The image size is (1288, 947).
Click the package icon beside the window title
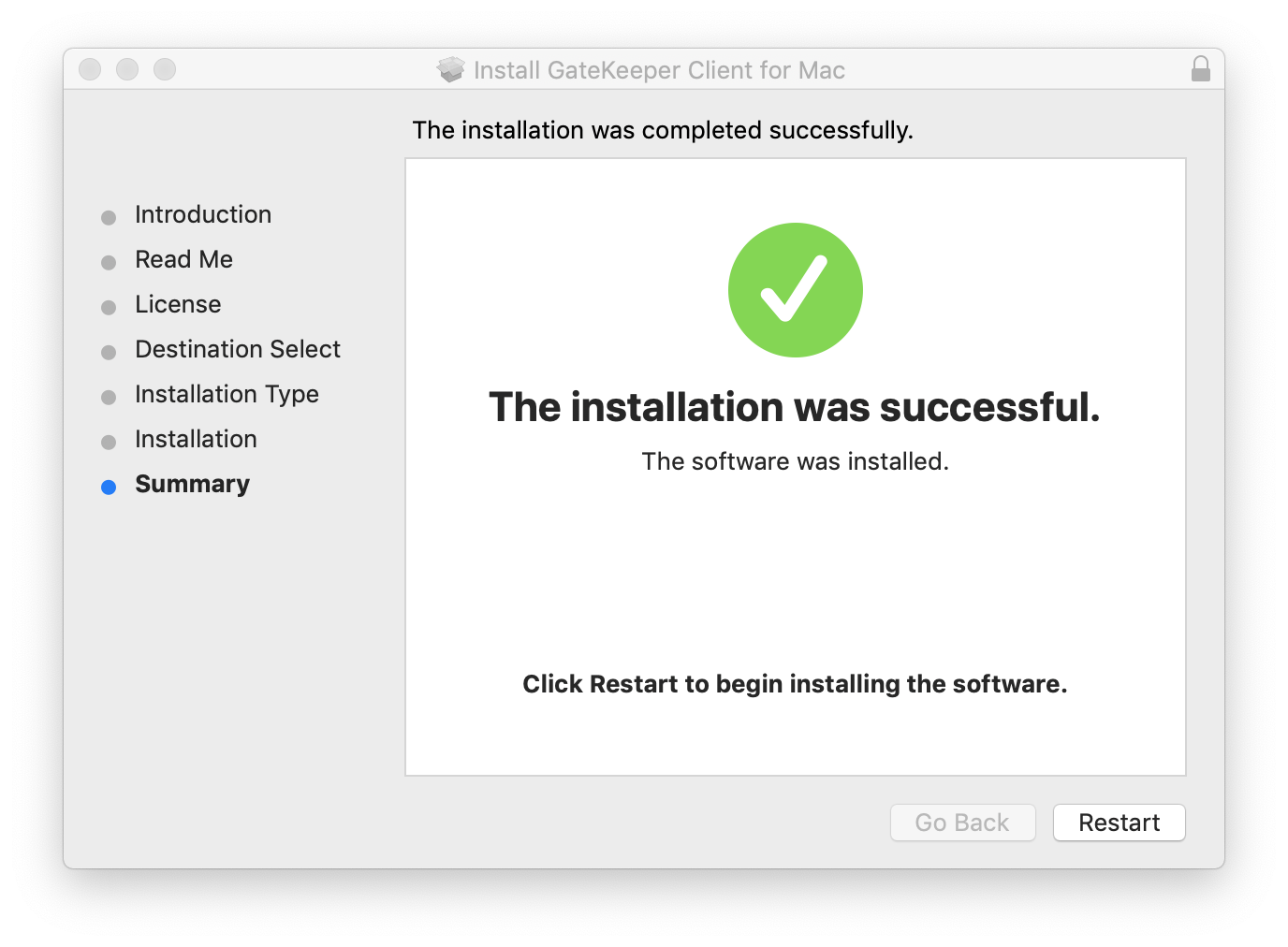(x=451, y=69)
